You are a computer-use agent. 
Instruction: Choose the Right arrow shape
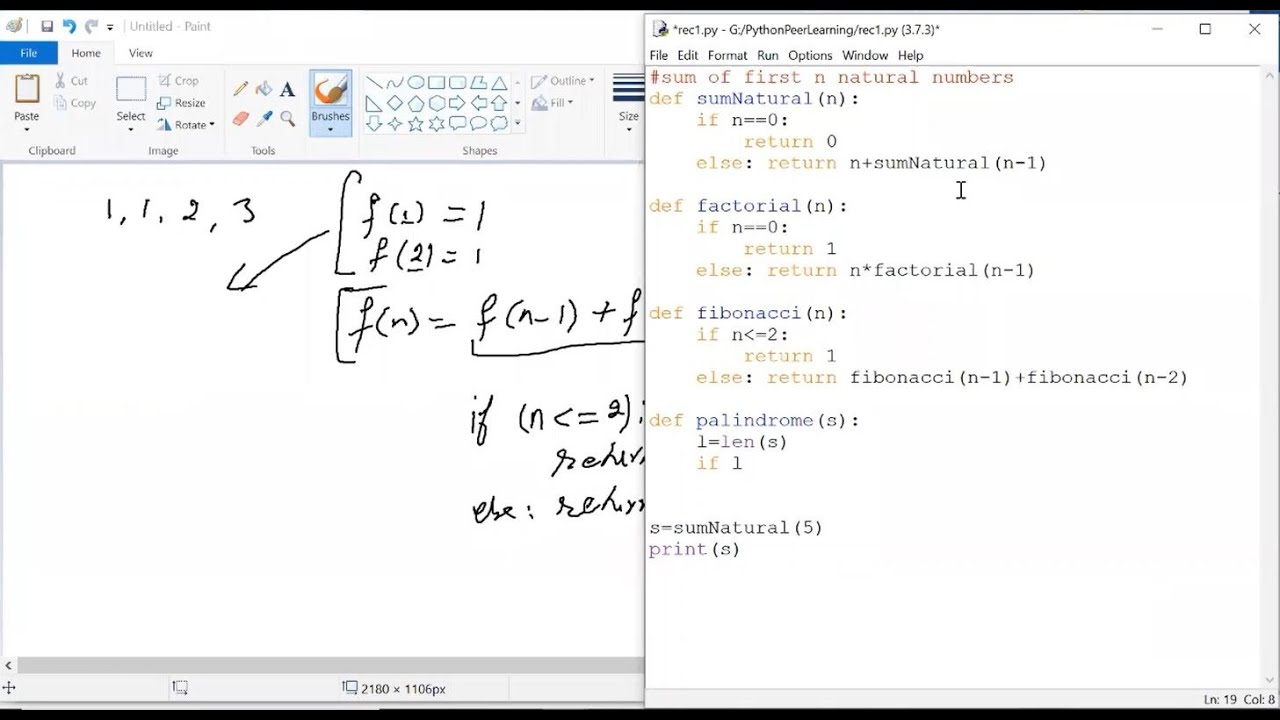[458, 103]
